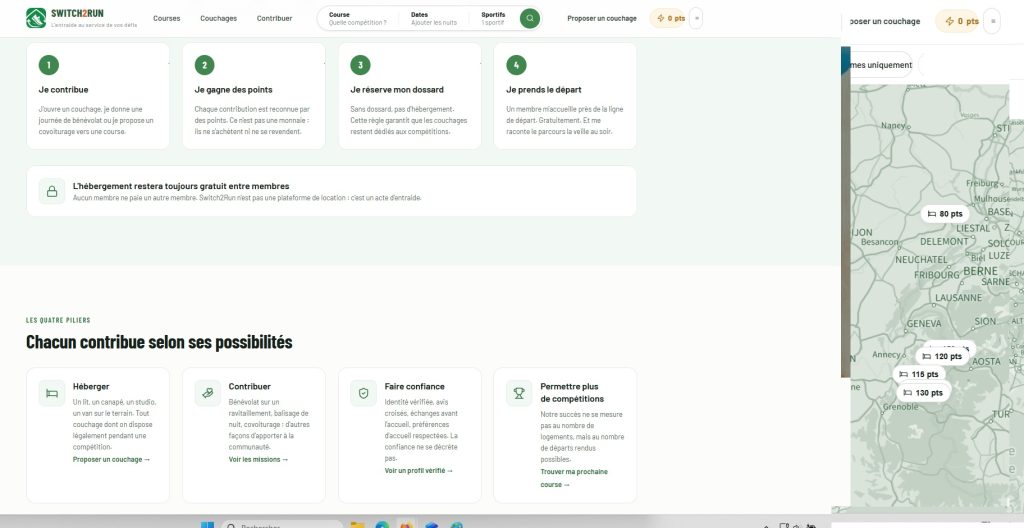Click the SWITCH2RUN brand name text
This screenshot has height=528, width=1024.
tap(77, 13)
